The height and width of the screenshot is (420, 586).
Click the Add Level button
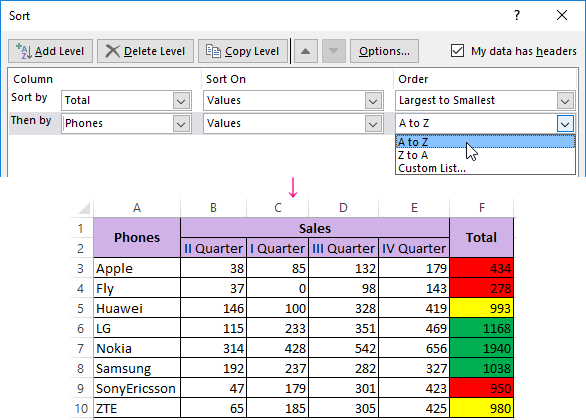tap(50, 51)
